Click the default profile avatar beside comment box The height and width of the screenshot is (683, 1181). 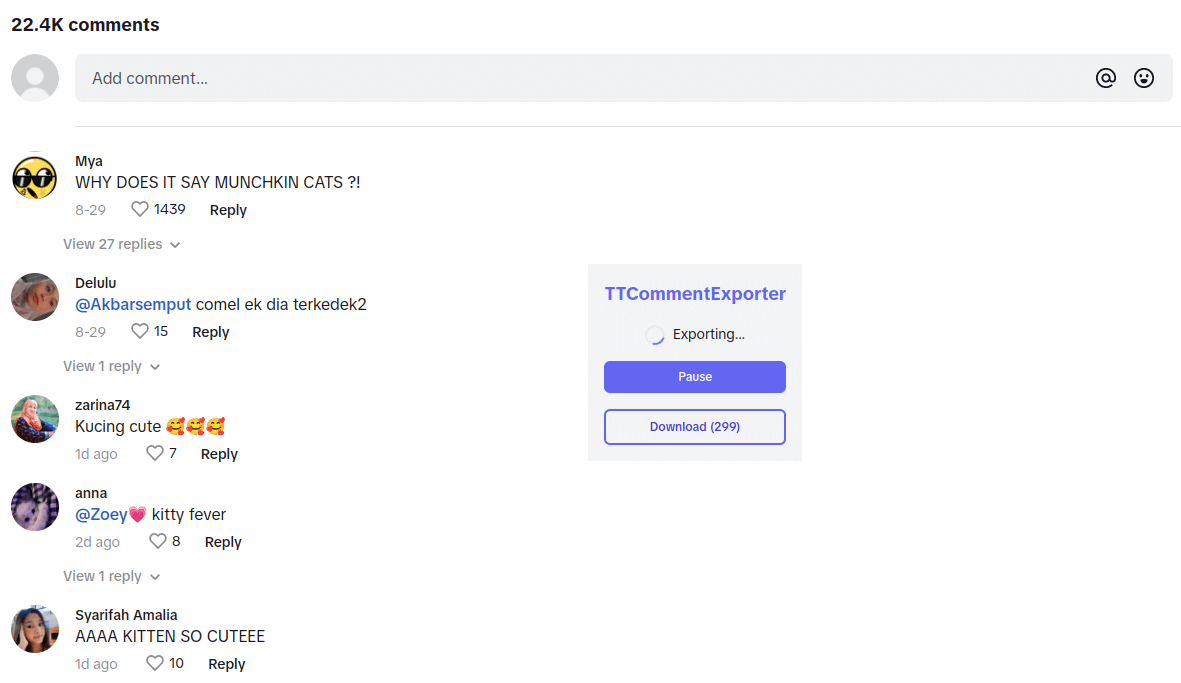click(x=35, y=78)
